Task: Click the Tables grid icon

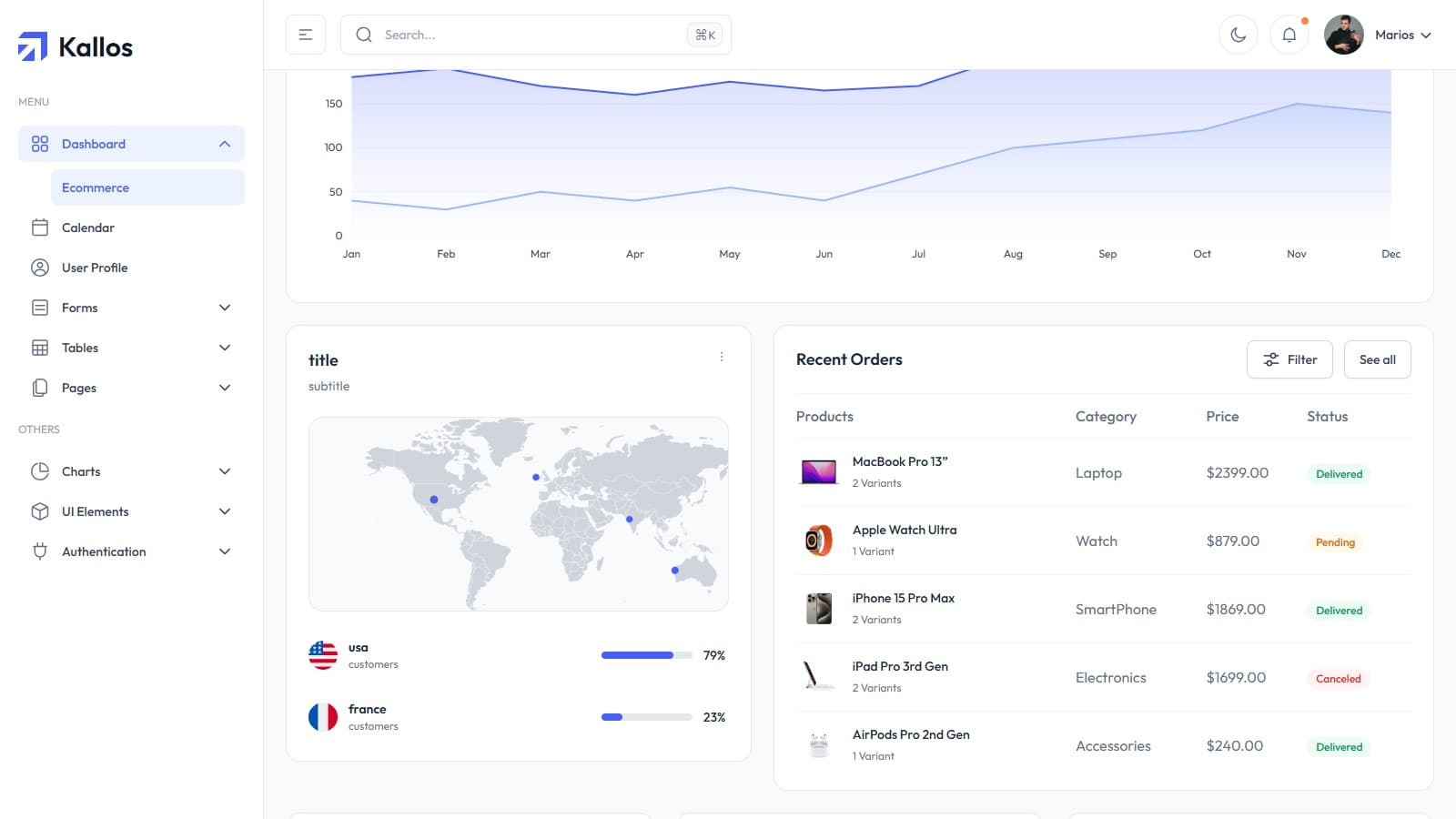Action: click(x=40, y=348)
